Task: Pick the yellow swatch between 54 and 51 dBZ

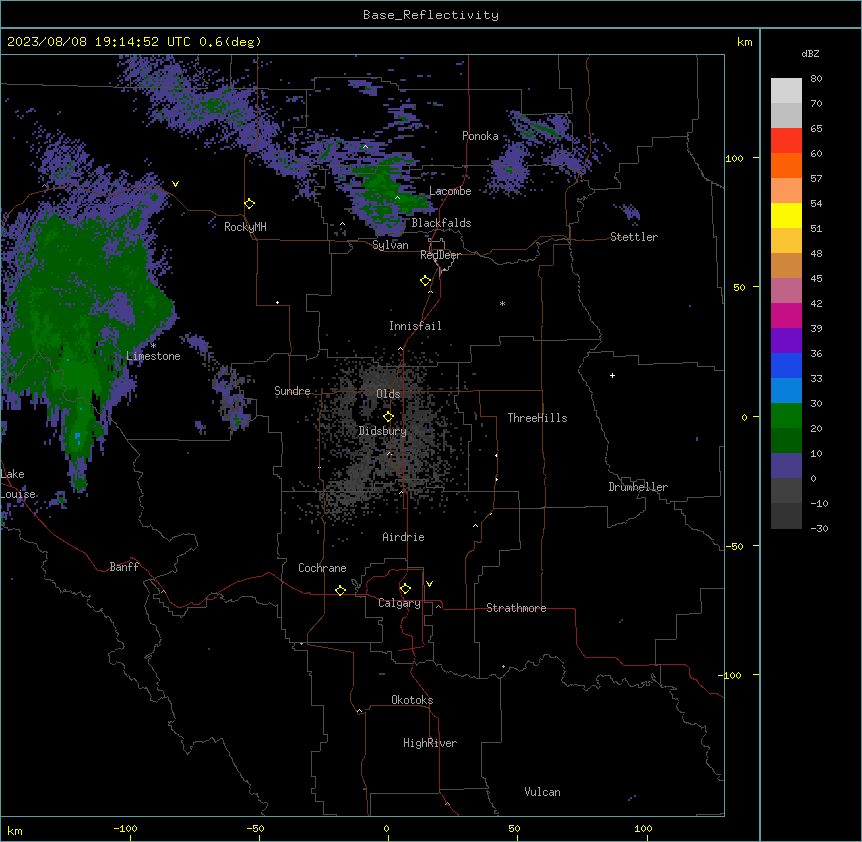Action: (x=786, y=215)
